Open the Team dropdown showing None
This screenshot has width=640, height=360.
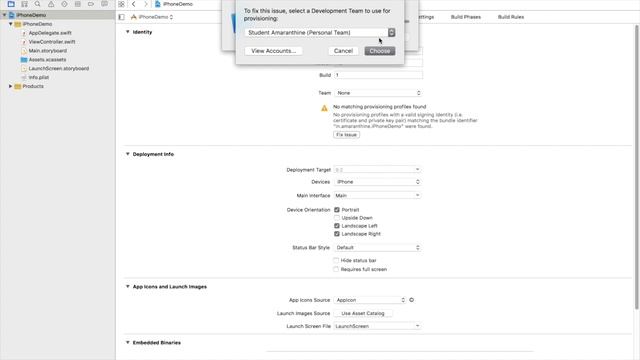tap(378, 93)
